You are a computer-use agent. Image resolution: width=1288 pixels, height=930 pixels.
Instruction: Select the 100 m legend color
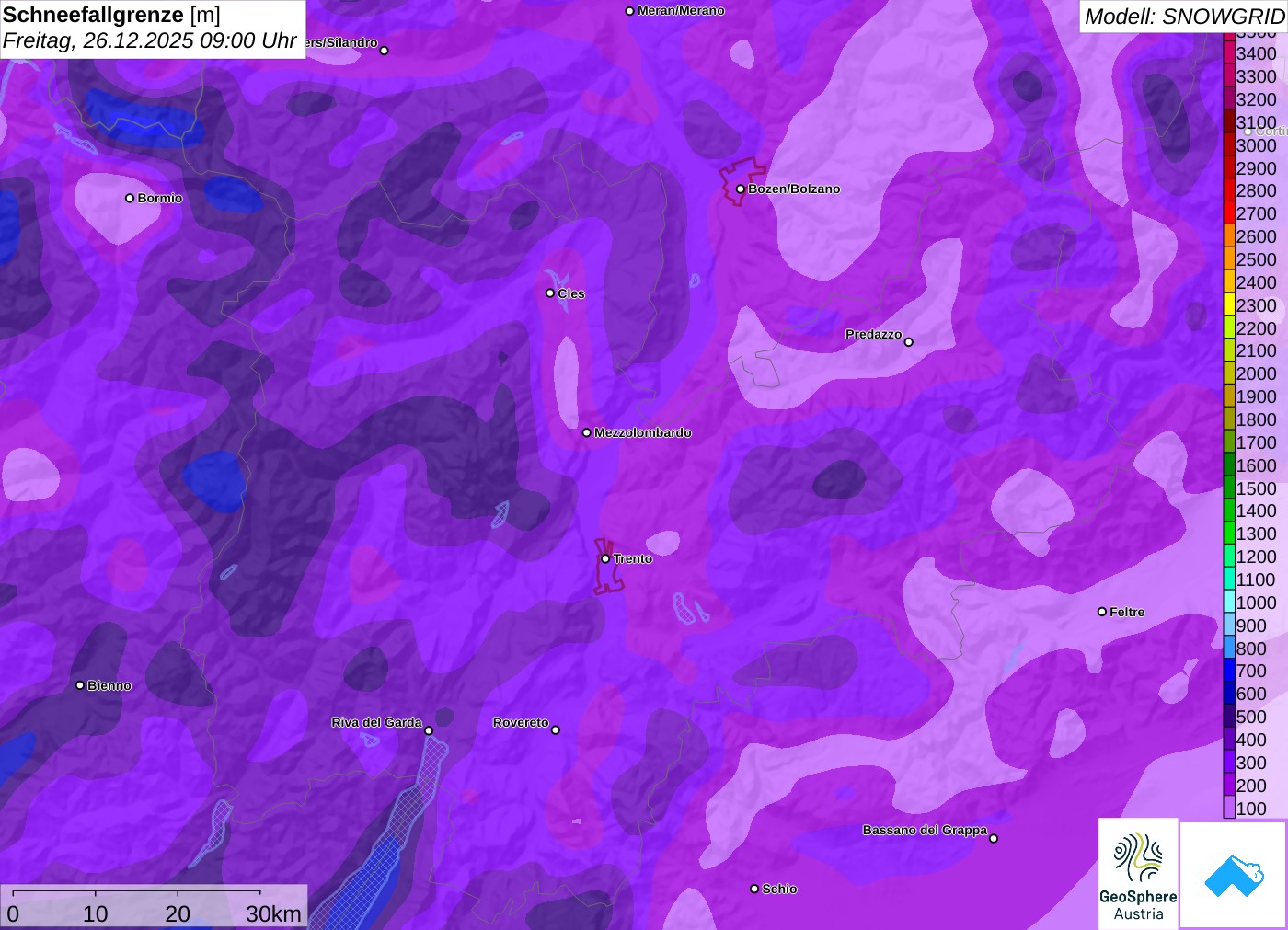tap(1229, 809)
